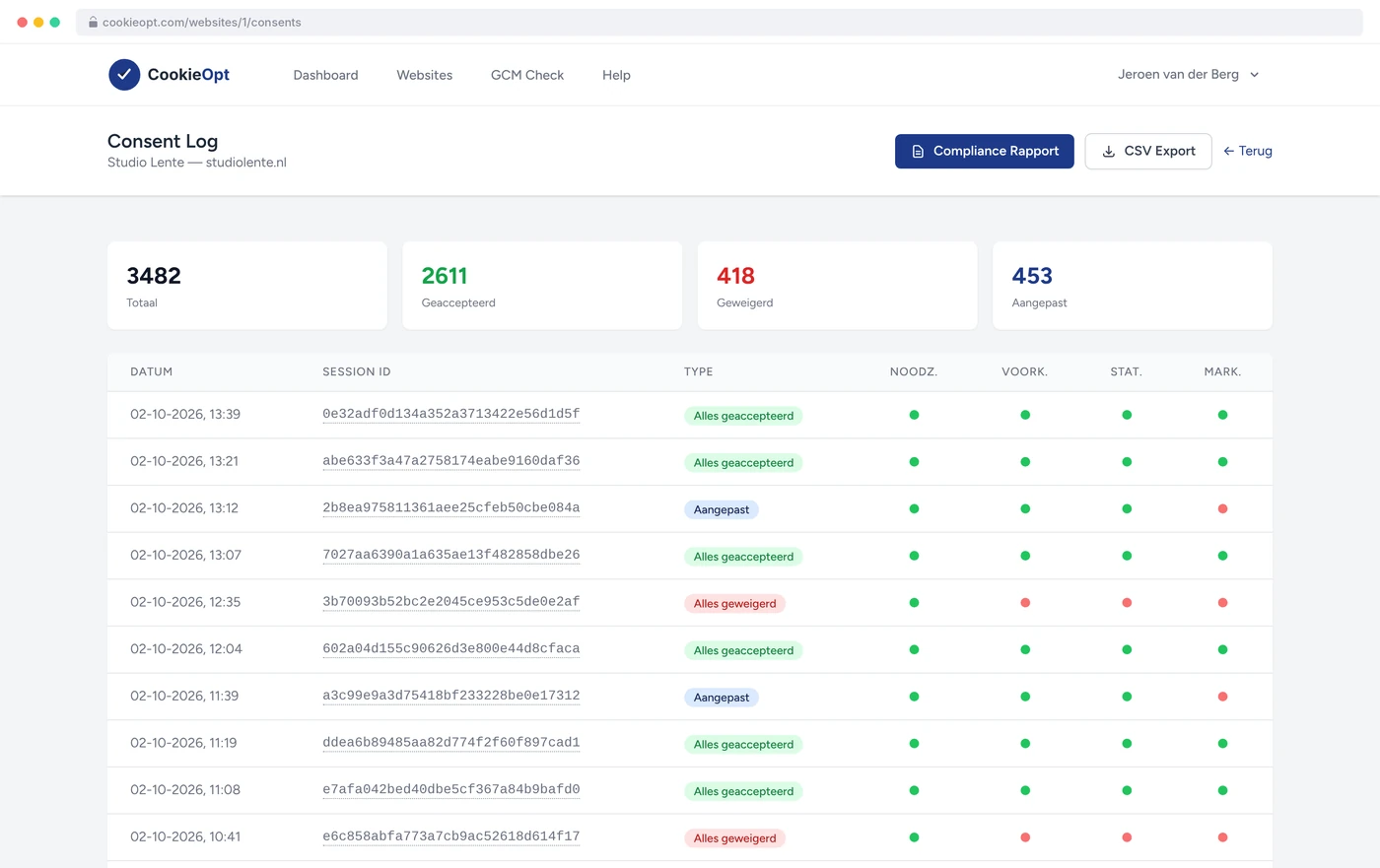
Task: Click the address bar URL field
Action: (720, 22)
